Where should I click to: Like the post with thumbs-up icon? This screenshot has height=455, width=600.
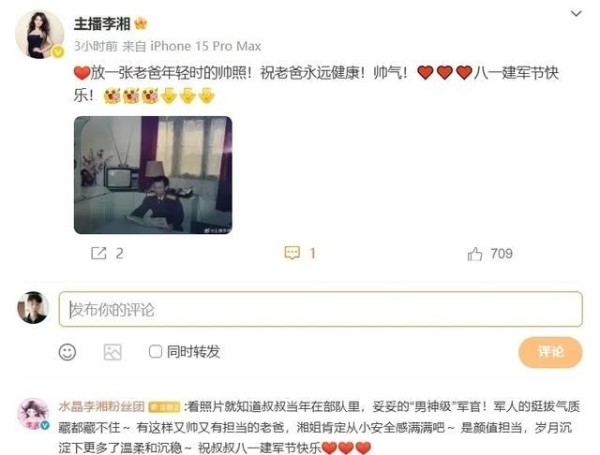[475, 254]
